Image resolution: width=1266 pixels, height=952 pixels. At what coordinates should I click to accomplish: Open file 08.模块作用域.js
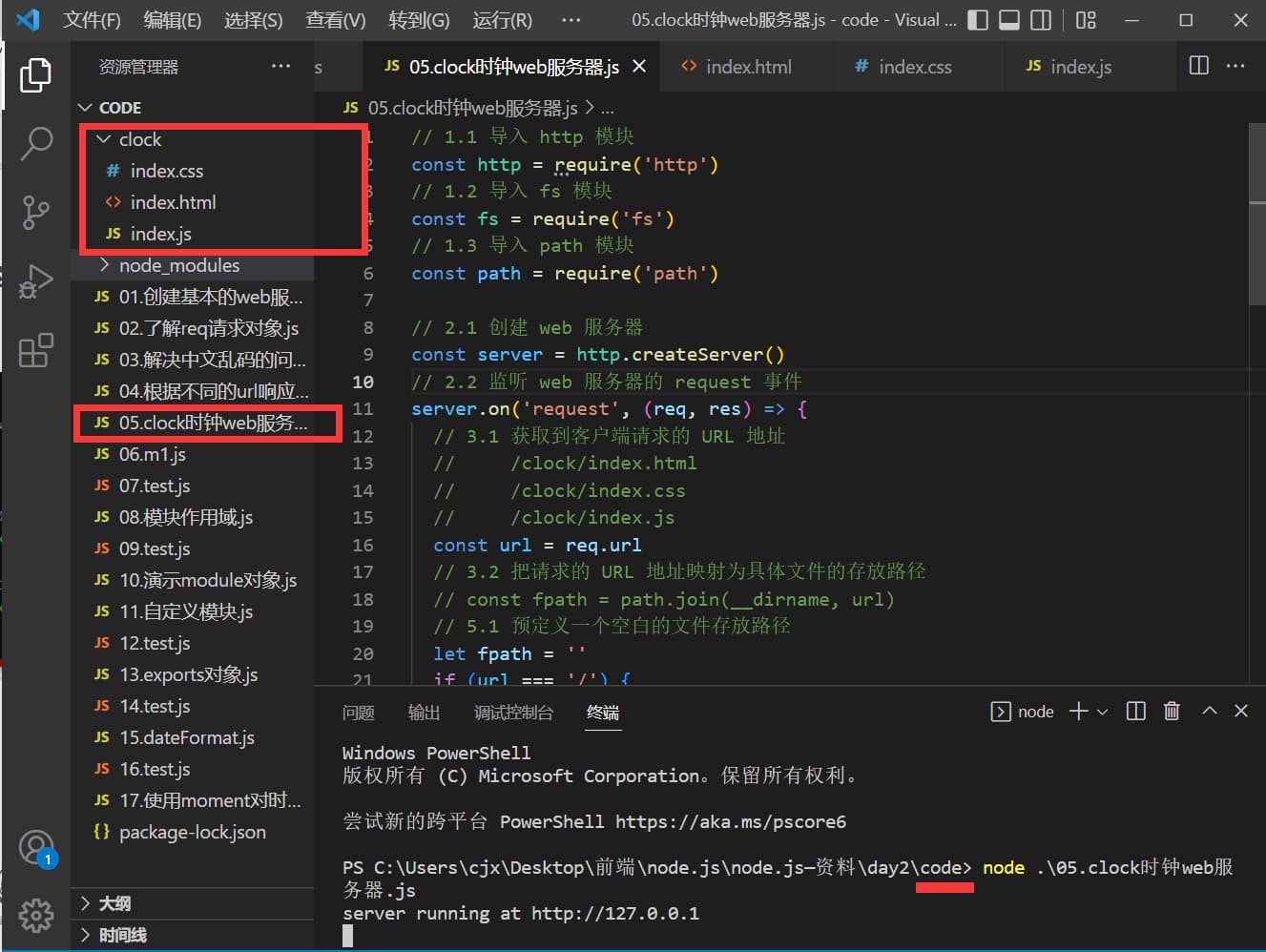195,517
